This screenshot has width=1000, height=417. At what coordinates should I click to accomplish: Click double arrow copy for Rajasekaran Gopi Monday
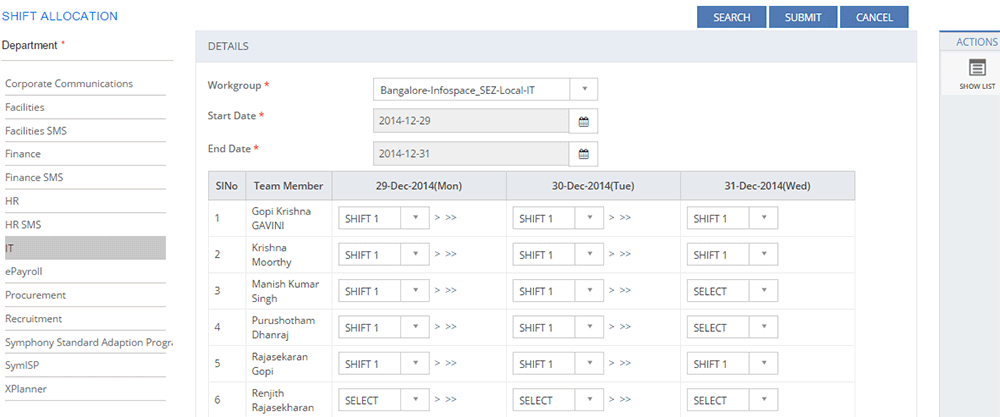click(450, 364)
